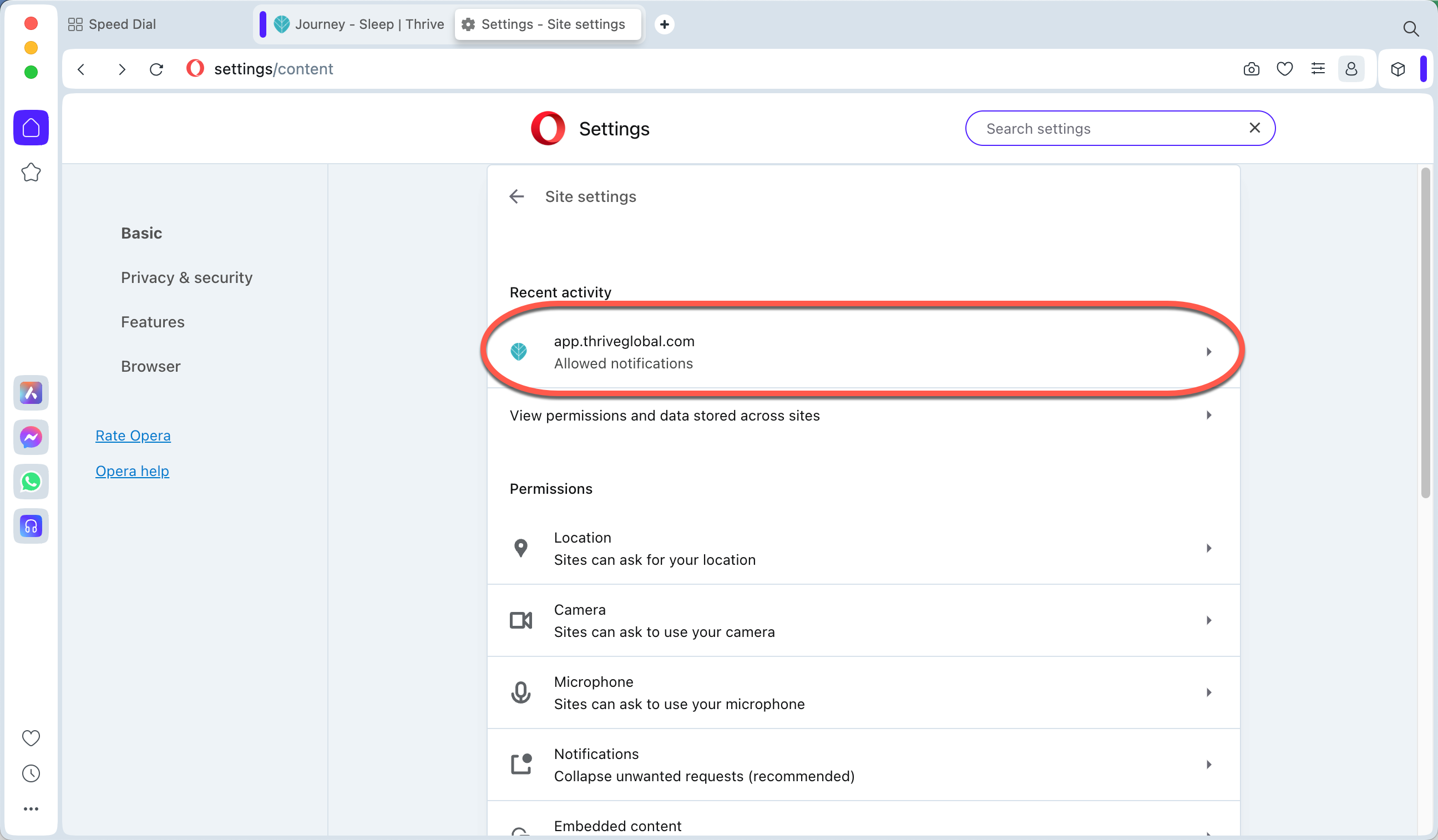
Task: Click the Opera icon in address bar
Action: 195,68
